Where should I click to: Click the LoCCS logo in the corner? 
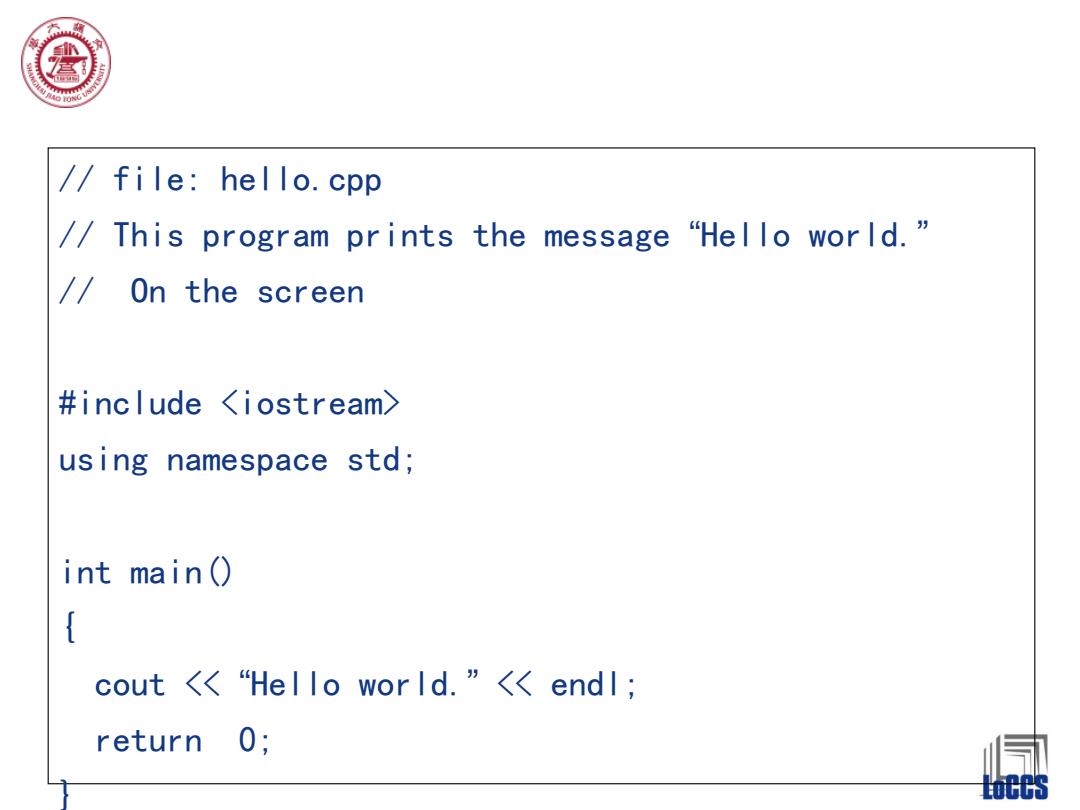click(1015, 768)
